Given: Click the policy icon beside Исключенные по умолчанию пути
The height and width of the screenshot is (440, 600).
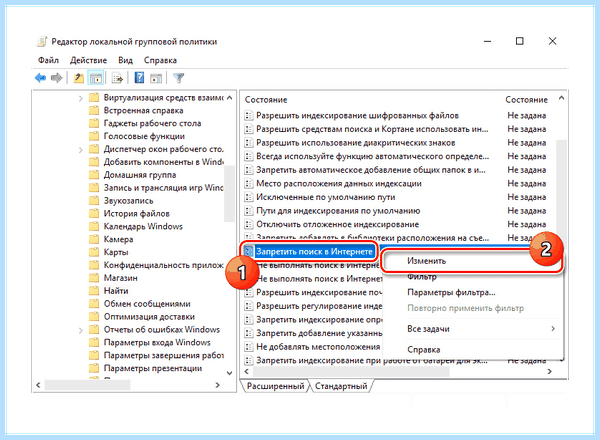Looking at the screenshot, I should (x=249, y=197).
